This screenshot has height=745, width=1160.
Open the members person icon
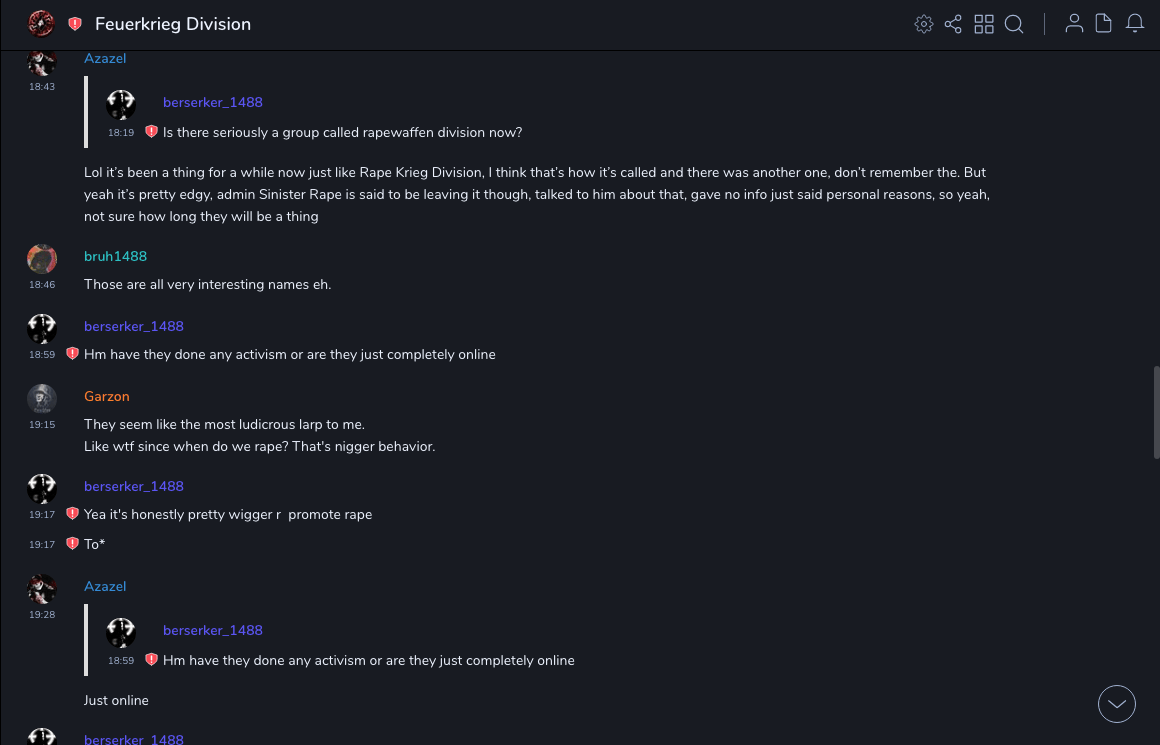click(x=1074, y=24)
